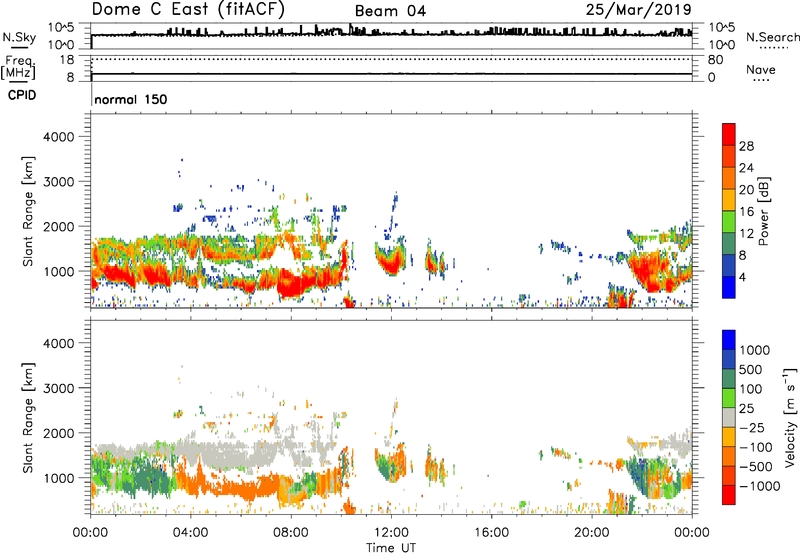The image size is (800, 554).
Task: Click the green 12 dB power swatch
Action: pyautogui.click(x=729, y=222)
